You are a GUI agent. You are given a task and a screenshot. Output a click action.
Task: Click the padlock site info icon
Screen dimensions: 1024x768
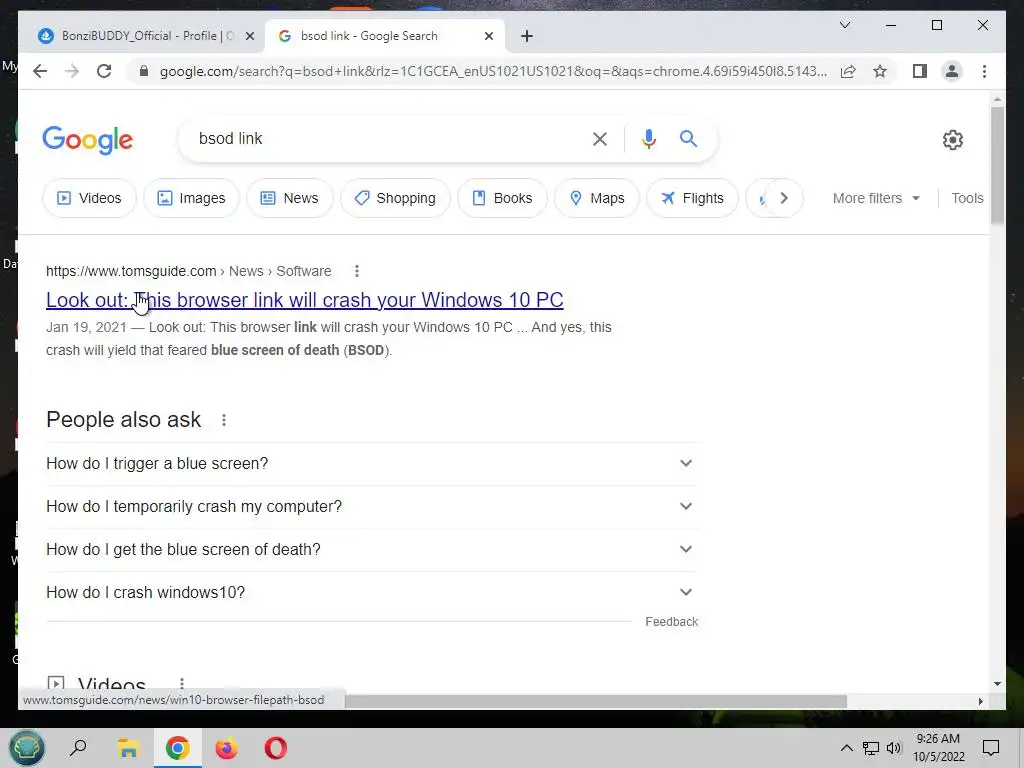144,71
